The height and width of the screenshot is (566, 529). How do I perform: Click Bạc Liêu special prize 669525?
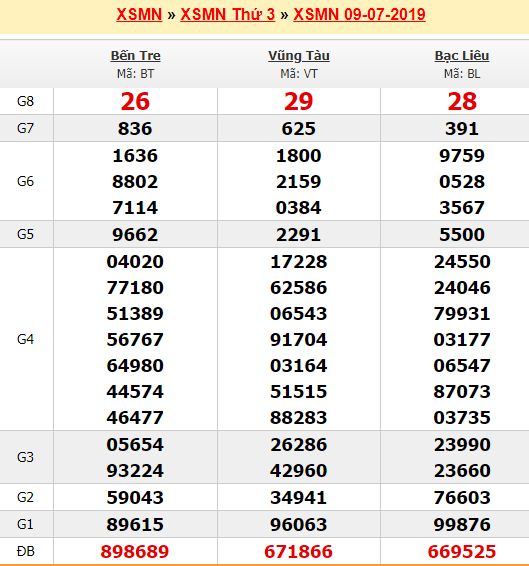coord(462,552)
